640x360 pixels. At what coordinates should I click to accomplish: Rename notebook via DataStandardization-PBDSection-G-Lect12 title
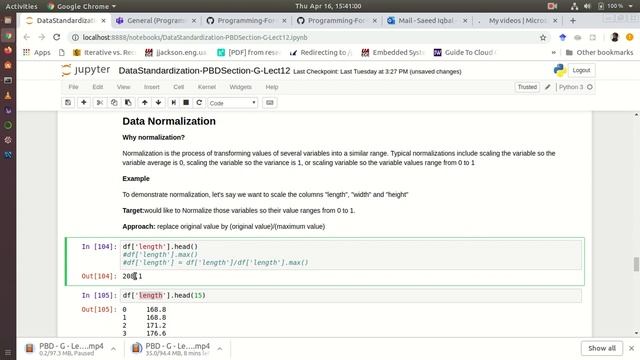[x=204, y=71]
